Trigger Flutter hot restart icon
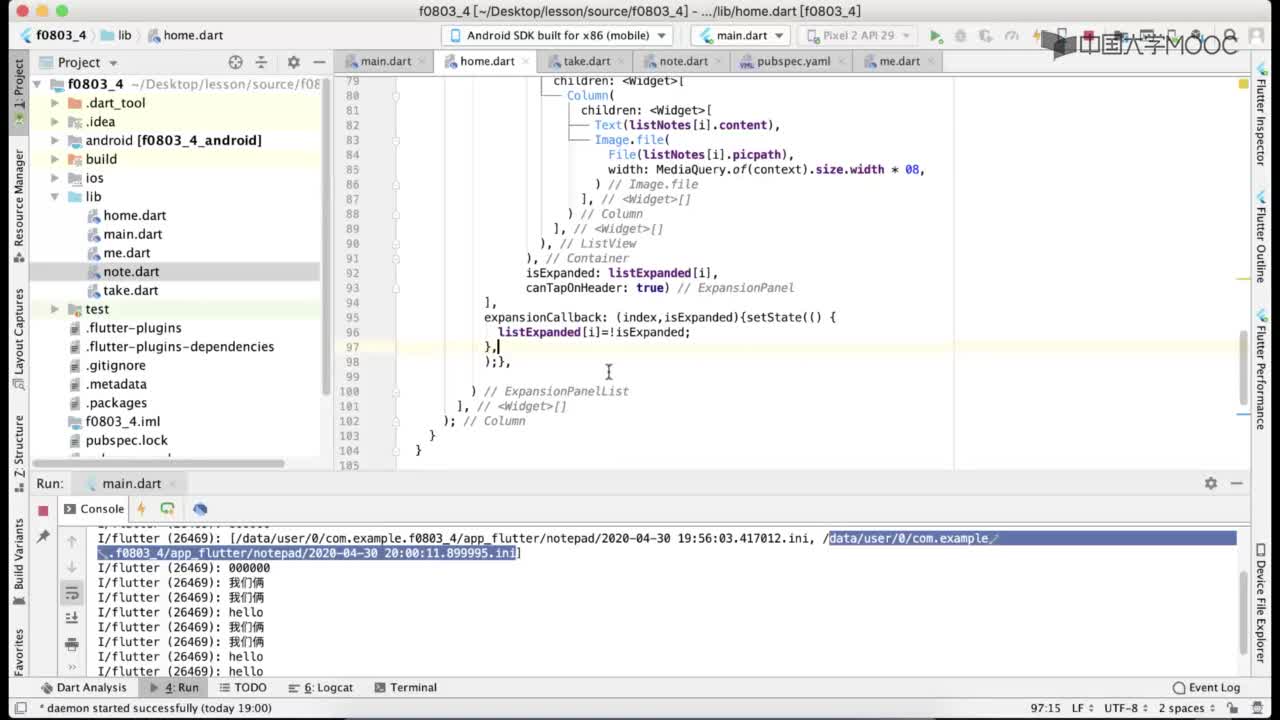1280x720 pixels. point(167,509)
